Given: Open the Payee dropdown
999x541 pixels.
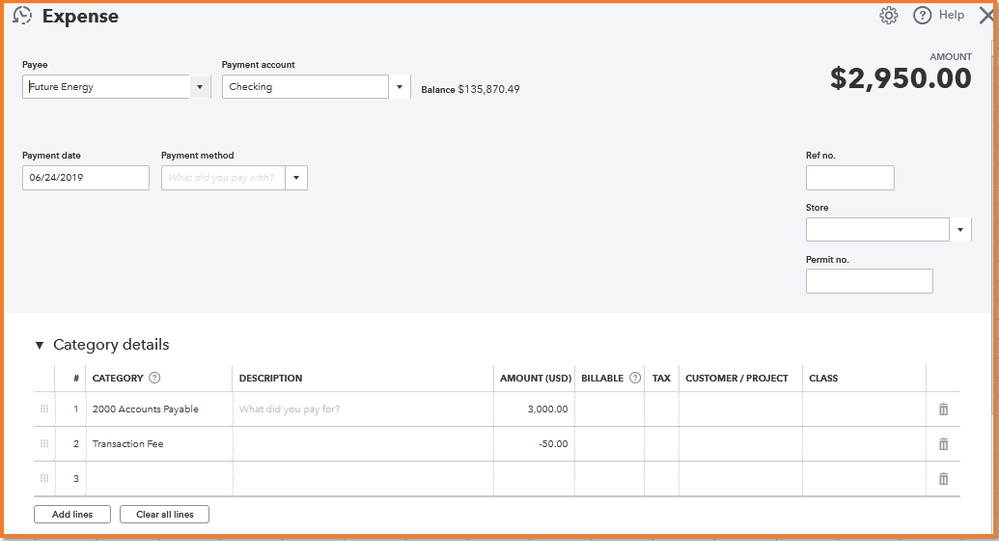Looking at the screenshot, I should click(x=200, y=87).
